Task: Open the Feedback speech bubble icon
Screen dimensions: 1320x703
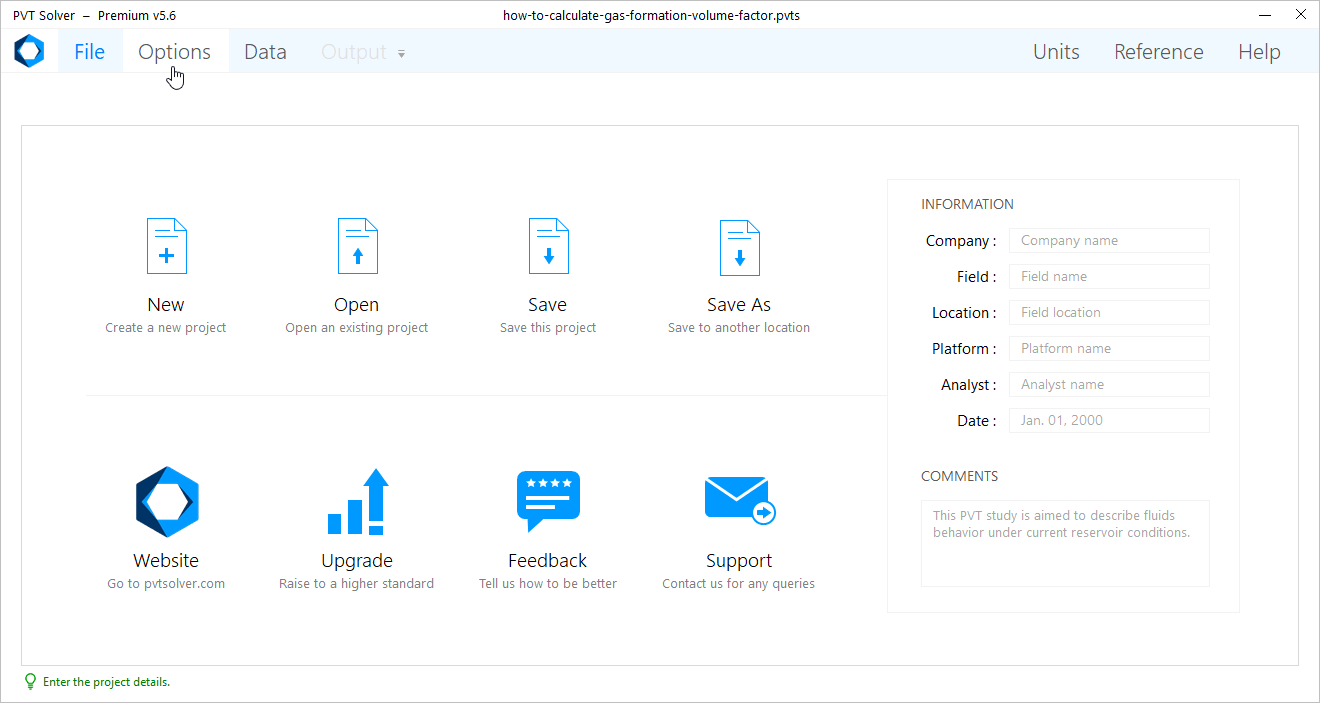Action: pos(548,502)
